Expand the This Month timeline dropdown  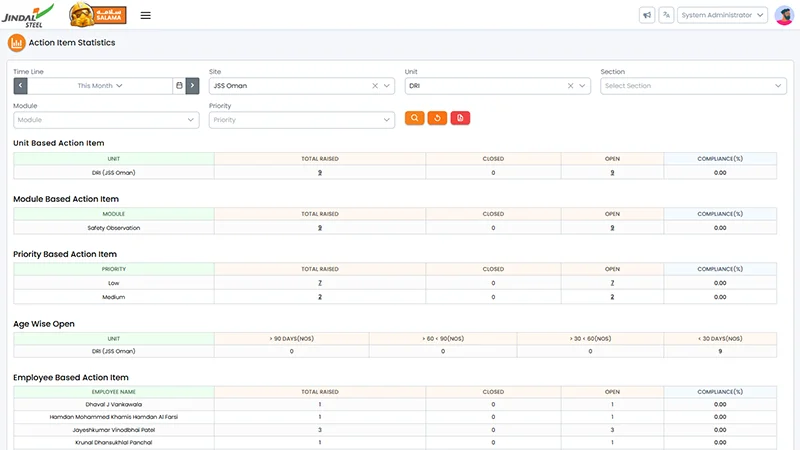(x=100, y=86)
